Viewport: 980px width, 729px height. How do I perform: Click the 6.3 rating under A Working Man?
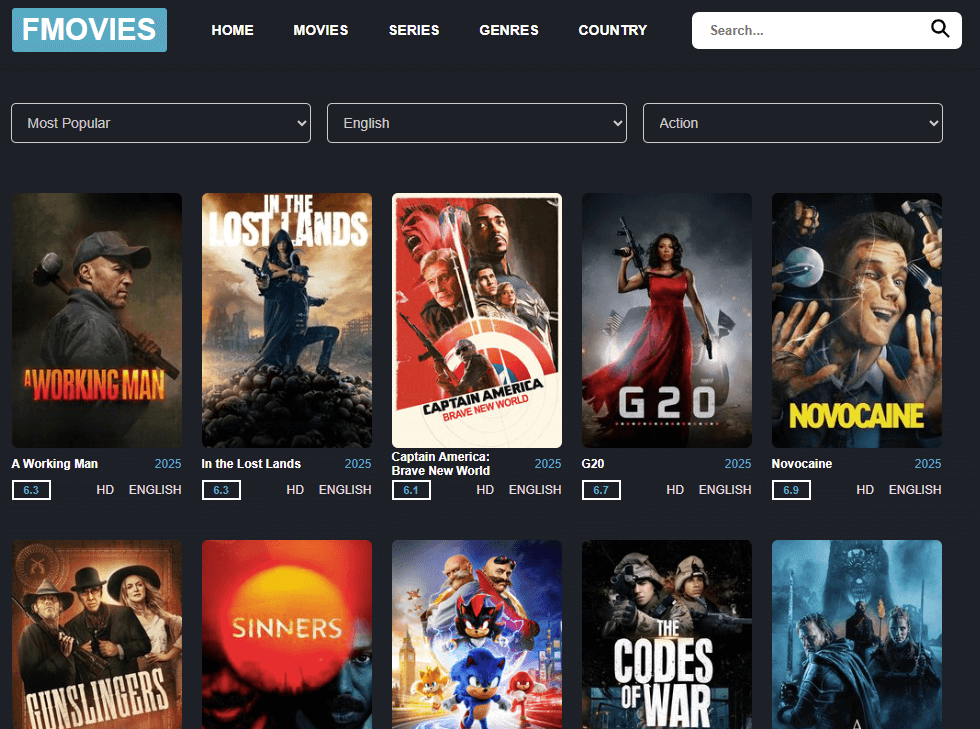tap(31, 490)
